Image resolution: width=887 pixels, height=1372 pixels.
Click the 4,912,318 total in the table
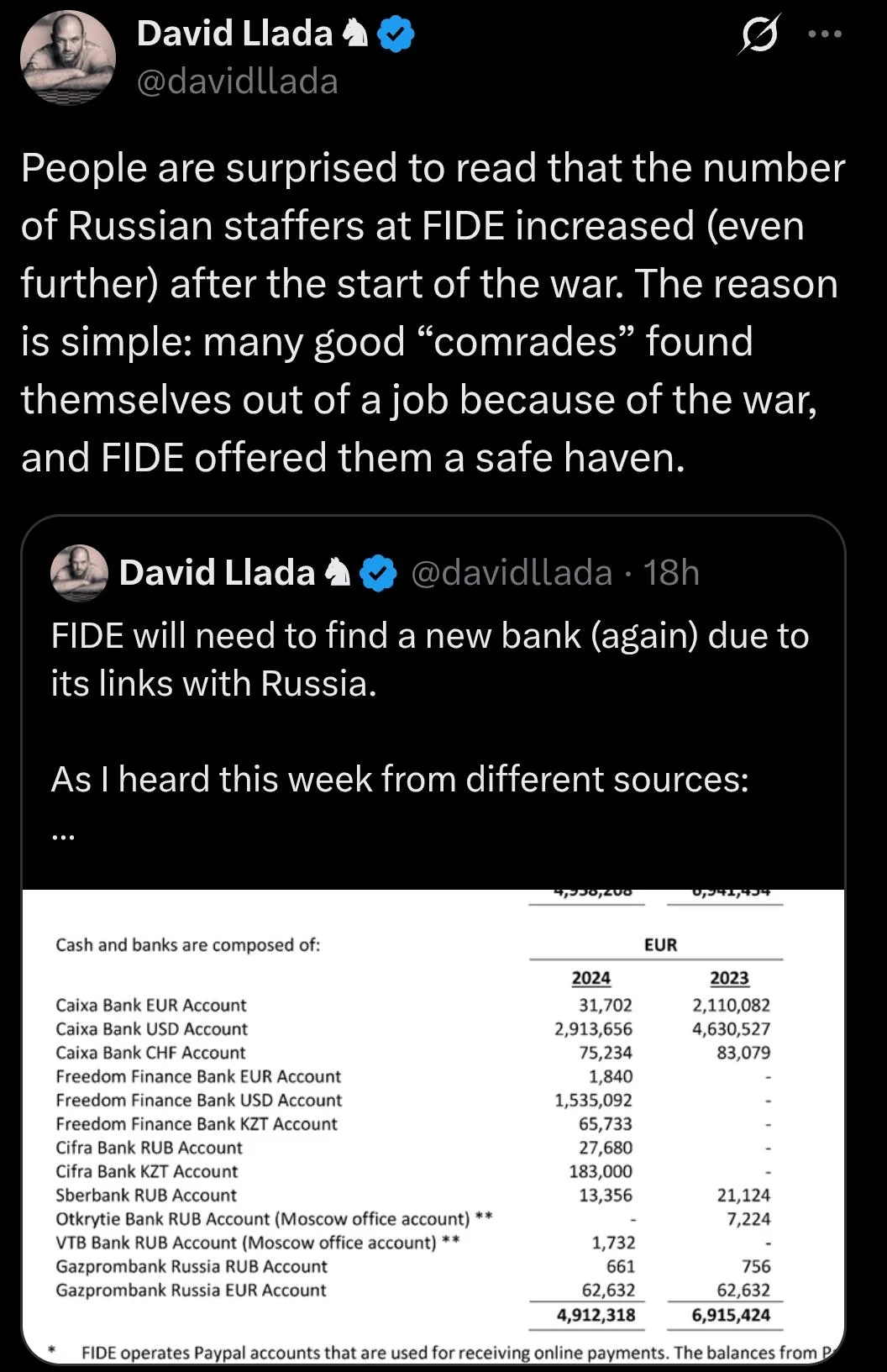(x=596, y=1315)
